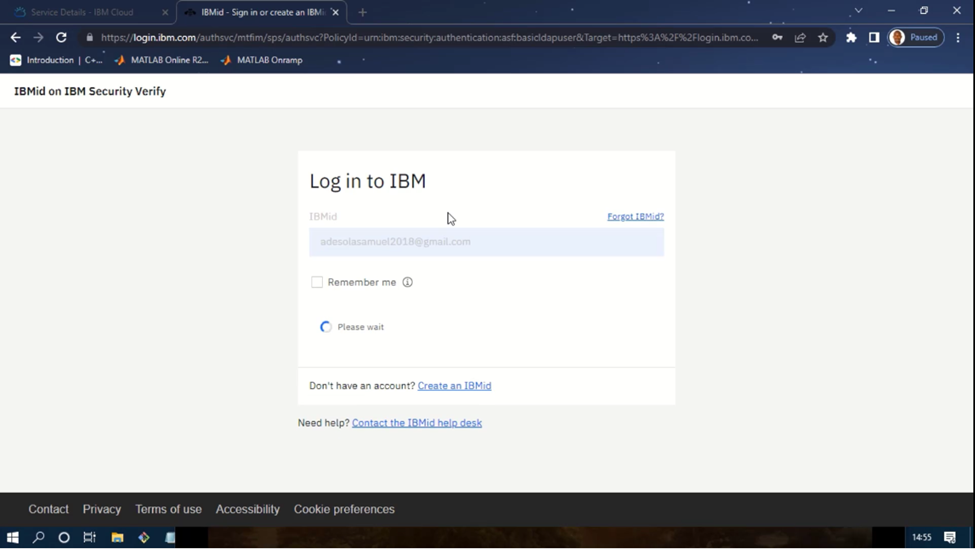The image size is (975, 549).
Task: Close the Service Details tab
Action: (x=165, y=12)
